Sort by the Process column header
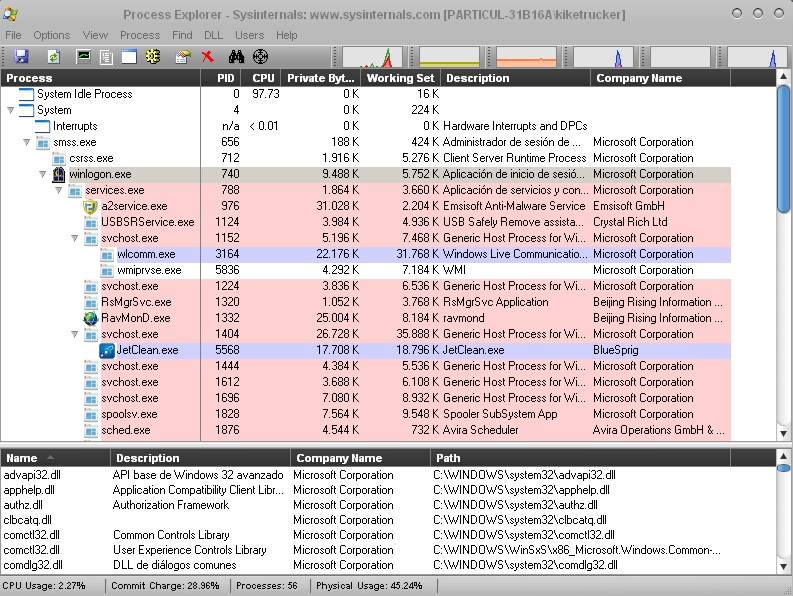Screen dimensions: 793x596 (x=101, y=78)
